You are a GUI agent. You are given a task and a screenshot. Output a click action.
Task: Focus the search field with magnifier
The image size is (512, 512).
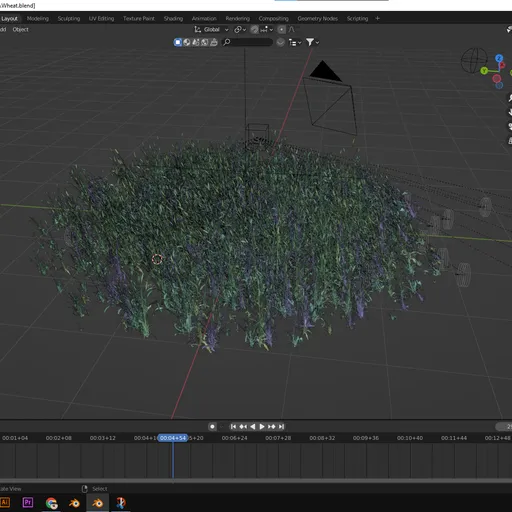coord(247,42)
